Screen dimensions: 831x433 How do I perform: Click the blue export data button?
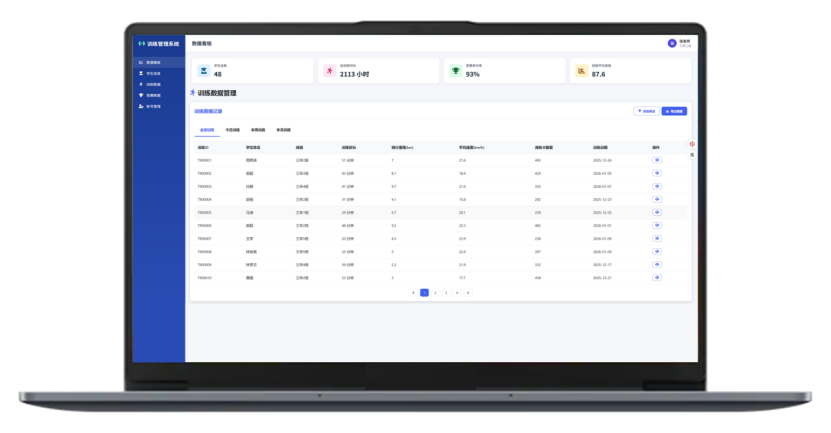click(x=674, y=111)
